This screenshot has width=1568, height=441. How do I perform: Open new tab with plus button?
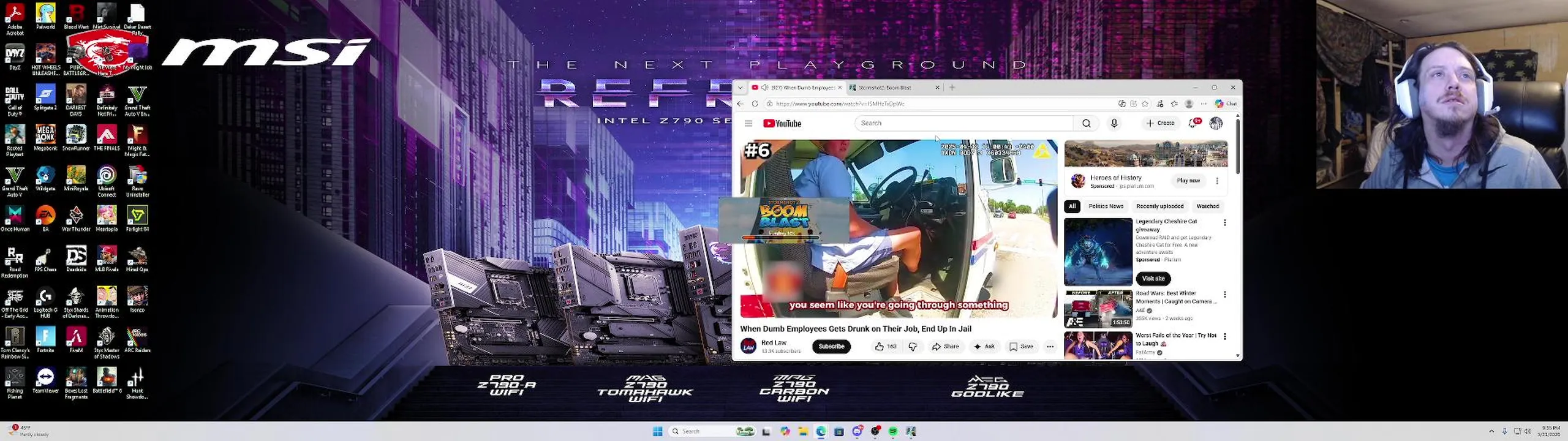[952, 88]
